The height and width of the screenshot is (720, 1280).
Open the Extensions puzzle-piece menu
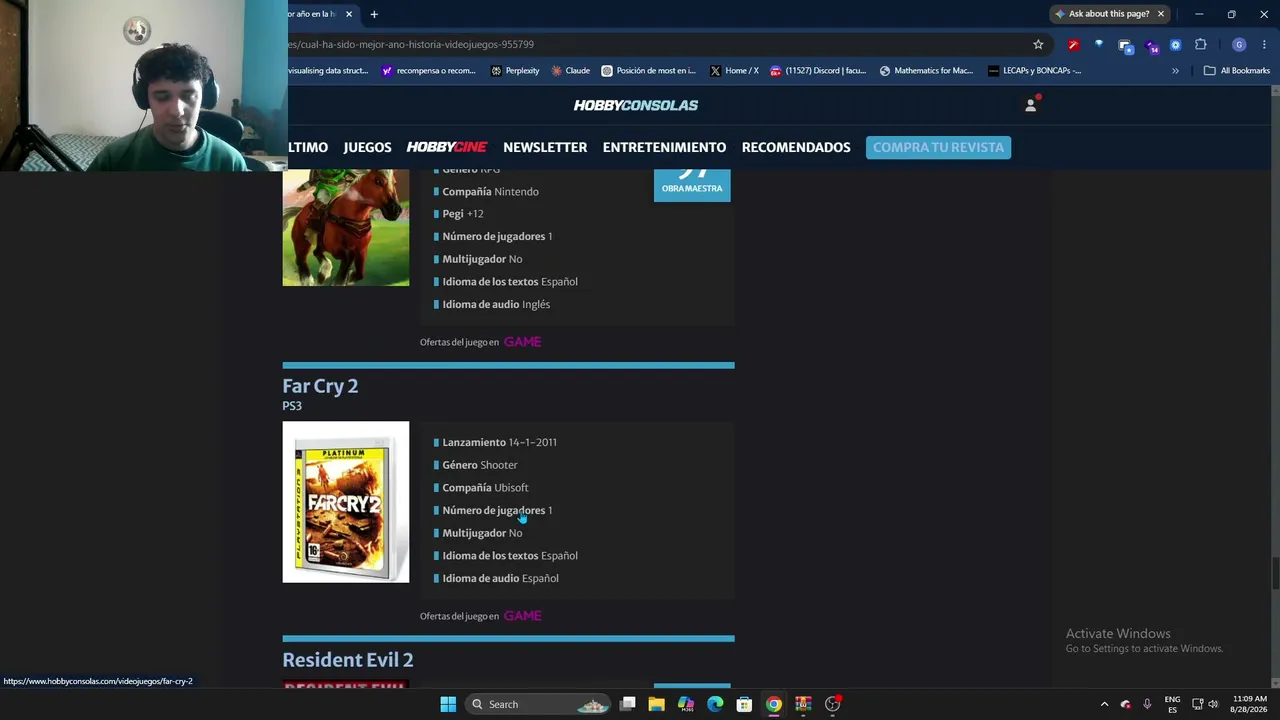click(x=1201, y=45)
